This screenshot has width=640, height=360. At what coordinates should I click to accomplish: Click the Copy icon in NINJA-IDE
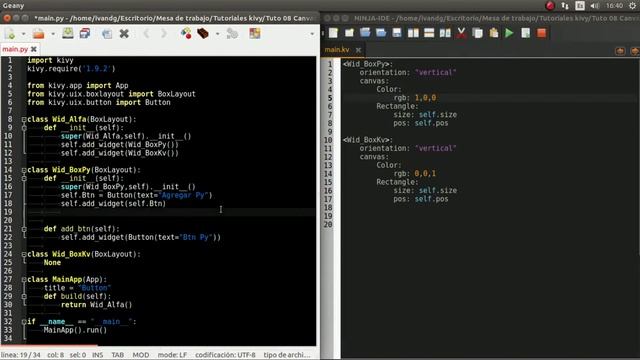(477, 33)
